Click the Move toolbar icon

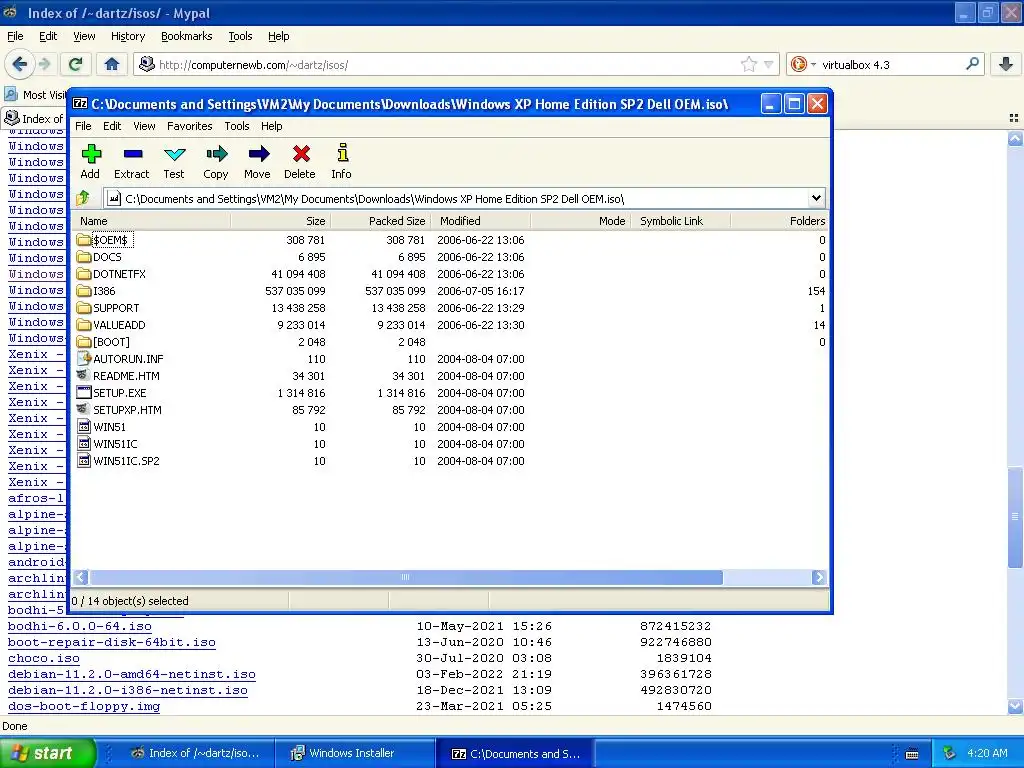tap(257, 161)
